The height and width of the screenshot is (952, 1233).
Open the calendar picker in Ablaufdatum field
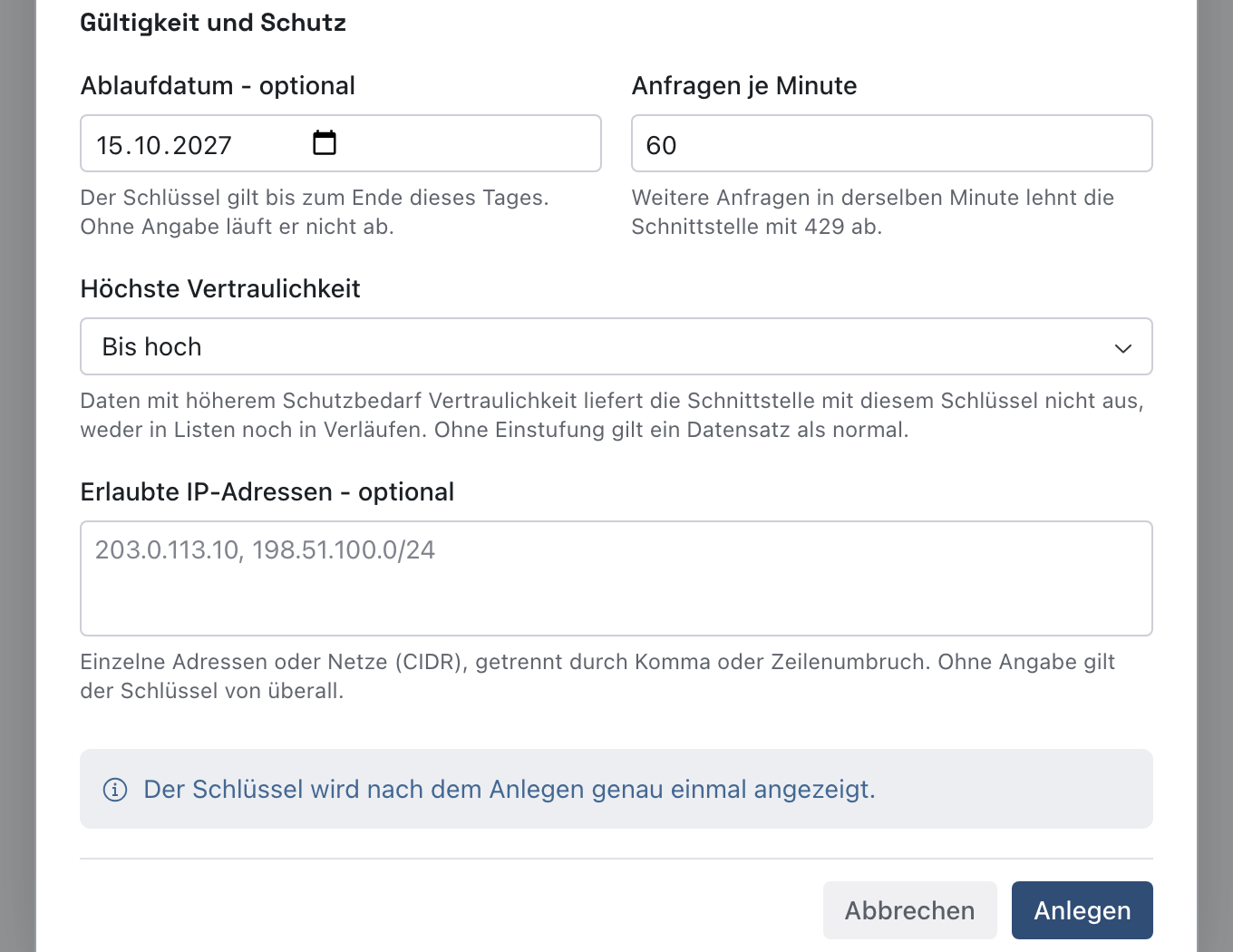pos(324,143)
